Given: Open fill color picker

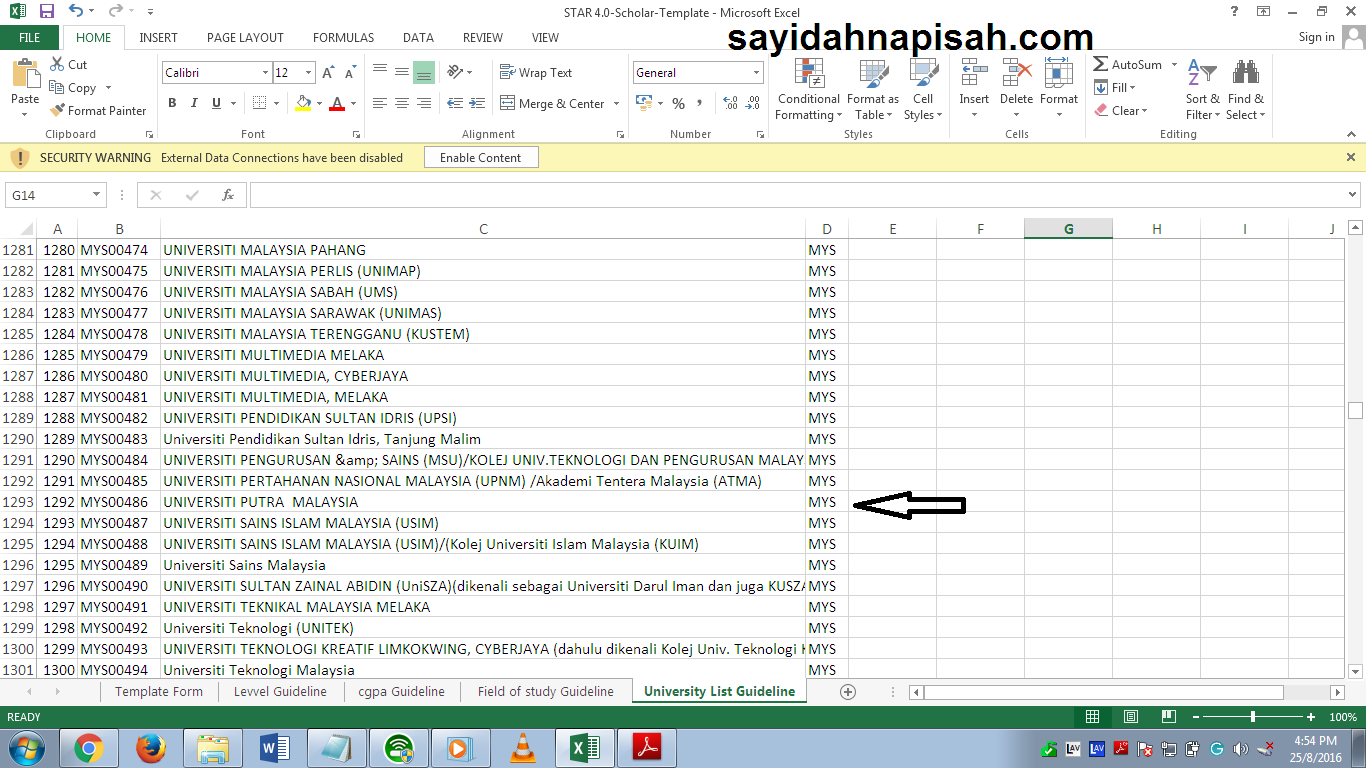Looking at the screenshot, I should tap(318, 104).
